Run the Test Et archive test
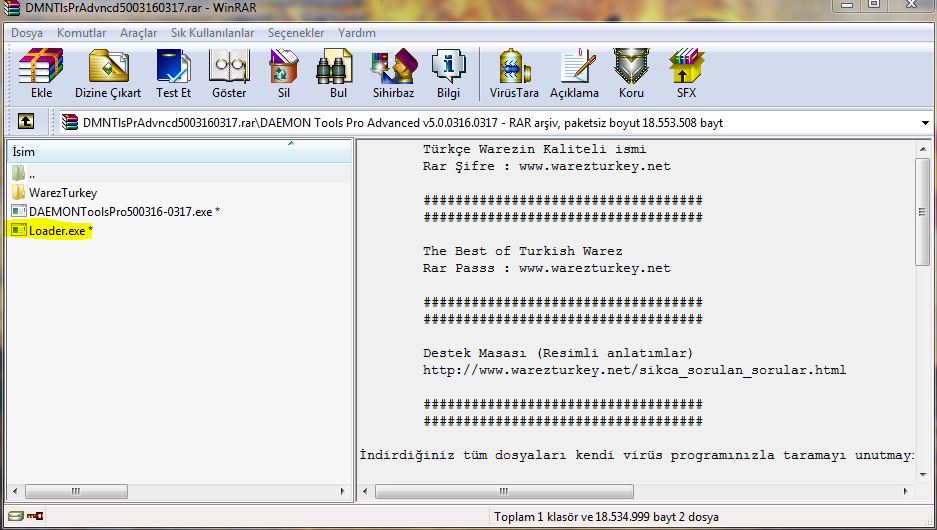The height and width of the screenshot is (530, 937). click(x=173, y=67)
